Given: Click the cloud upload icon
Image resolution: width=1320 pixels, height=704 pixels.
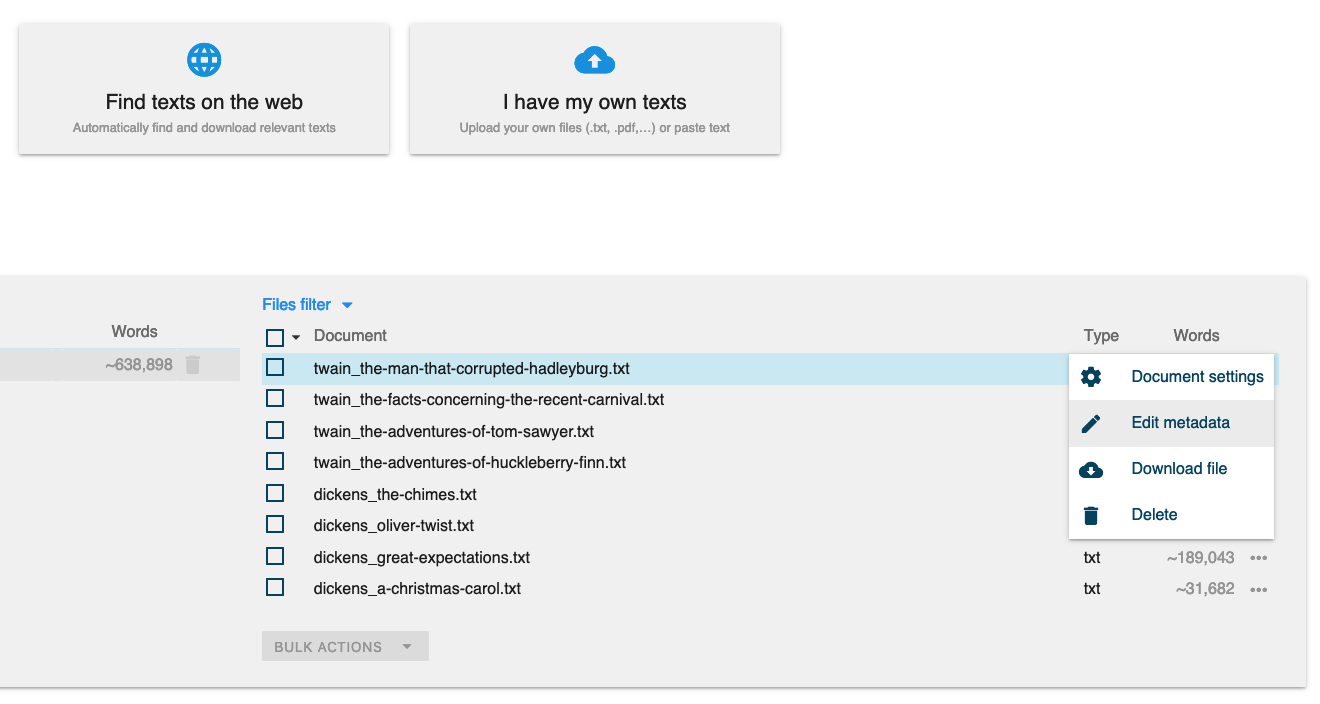Looking at the screenshot, I should 594,61.
